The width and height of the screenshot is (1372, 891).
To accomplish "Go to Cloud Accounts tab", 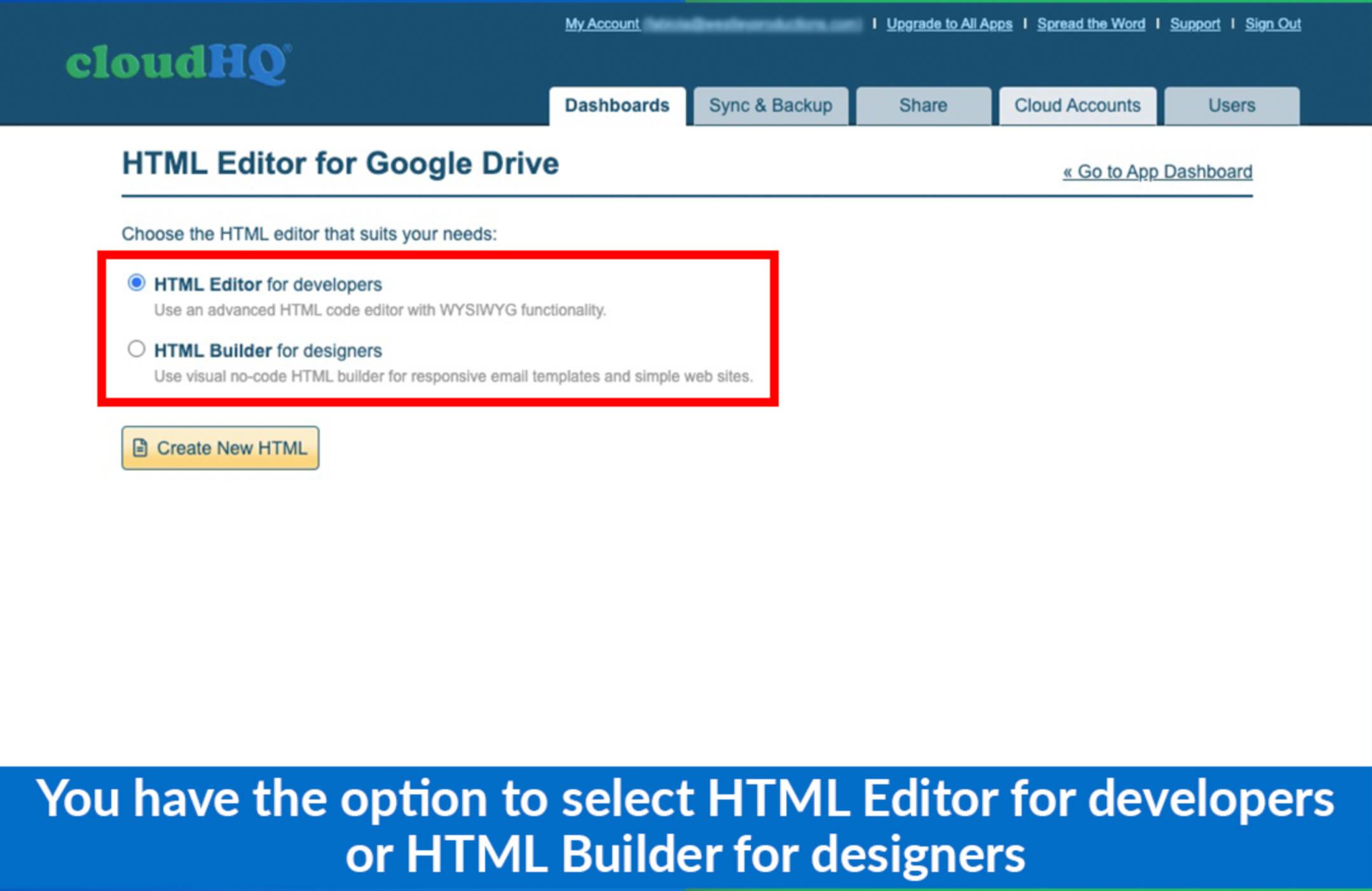I will (x=1077, y=105).
